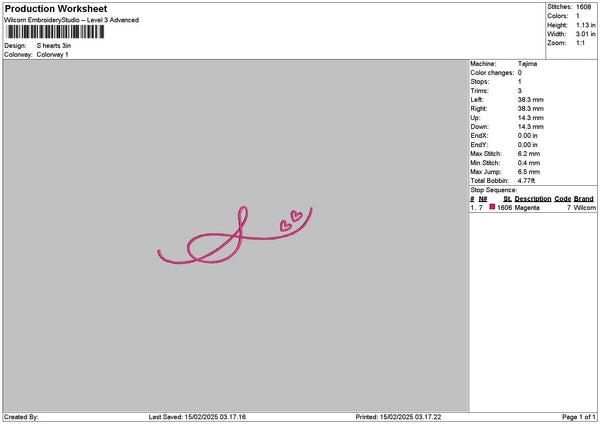The image size is (600, 424).
Task: Select the EndX value 0.00 in
Action: point(528,136)
